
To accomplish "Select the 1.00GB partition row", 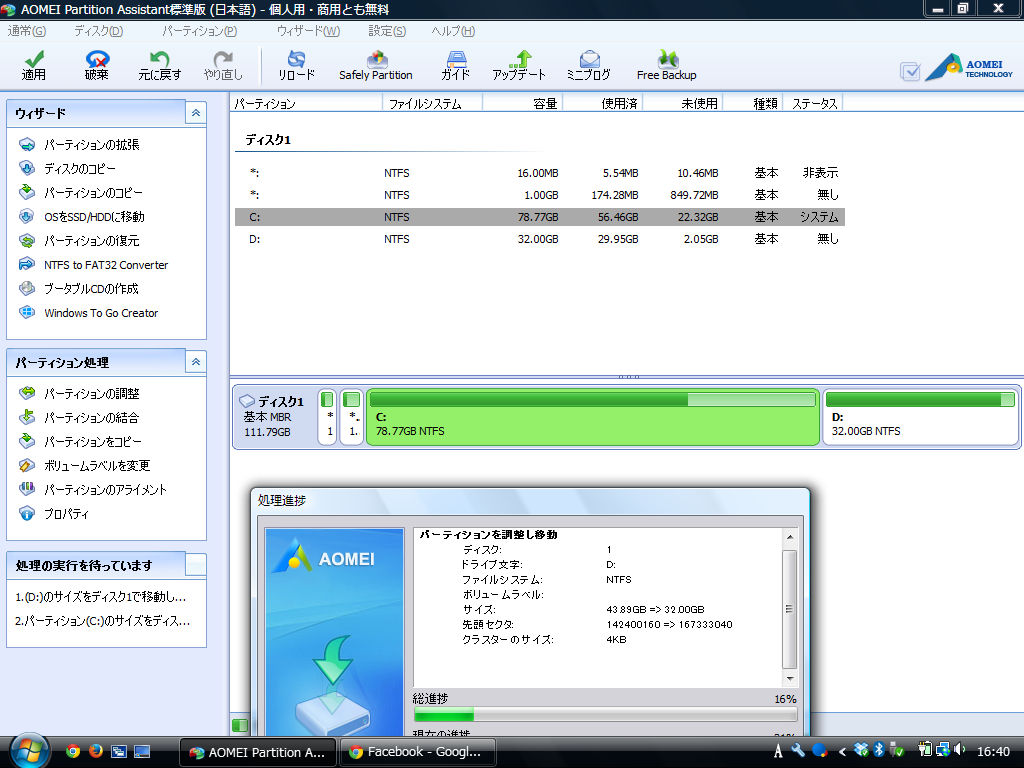I will point(539,195).
